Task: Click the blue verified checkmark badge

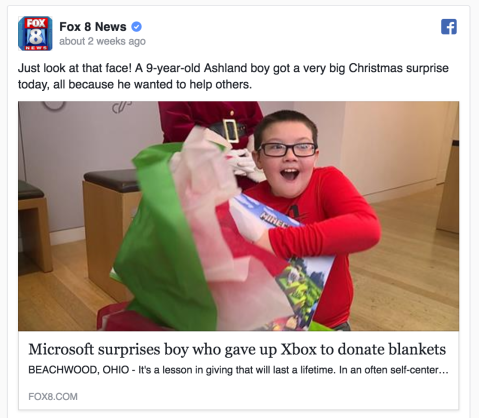Action: pos(136,26)
